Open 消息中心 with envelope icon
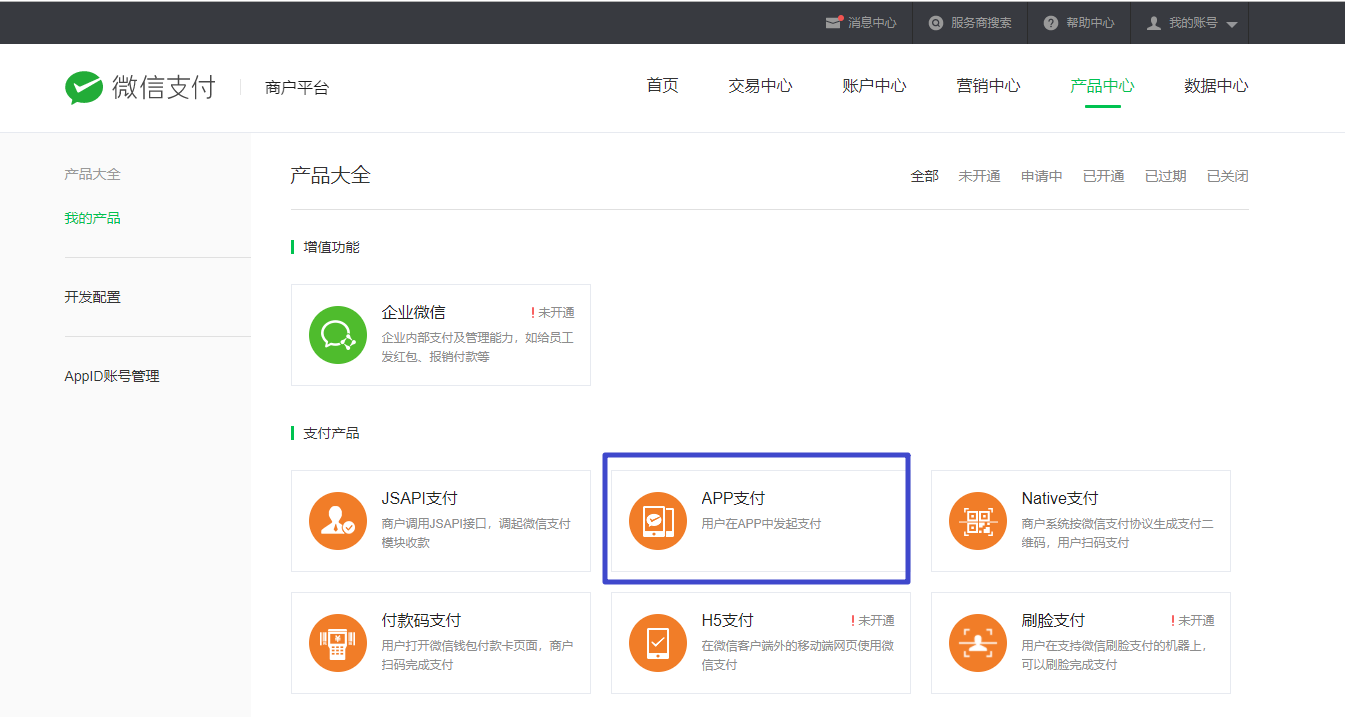Viewport: 1345px width, 717px height. (x=861, y=23)
